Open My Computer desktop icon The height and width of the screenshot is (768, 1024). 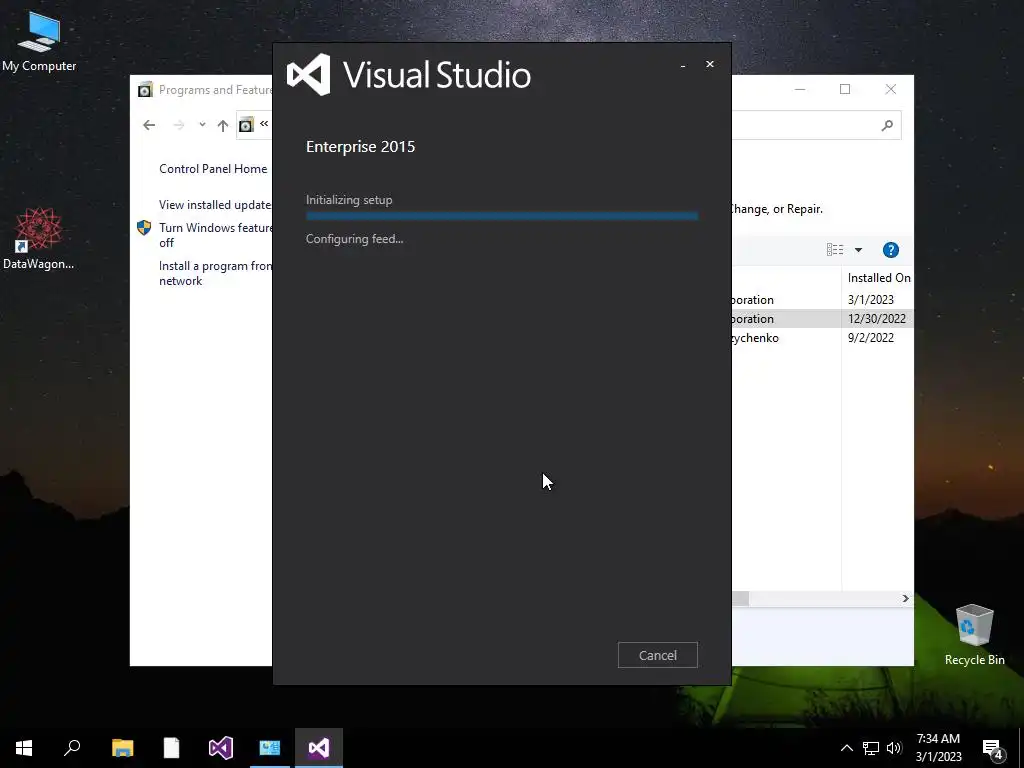pyautogui.click(x=39, y=42)
